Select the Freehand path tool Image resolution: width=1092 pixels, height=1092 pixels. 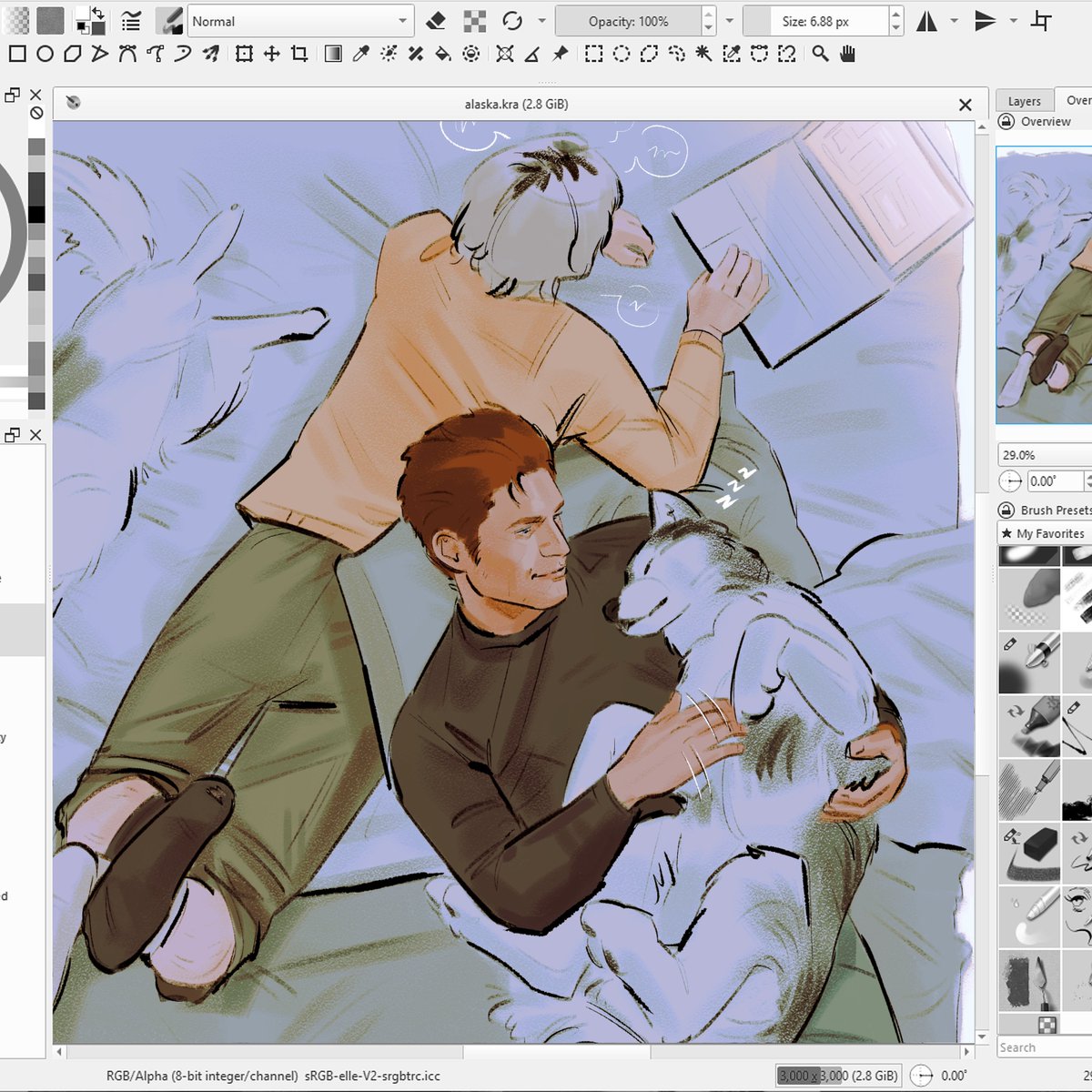156,55
